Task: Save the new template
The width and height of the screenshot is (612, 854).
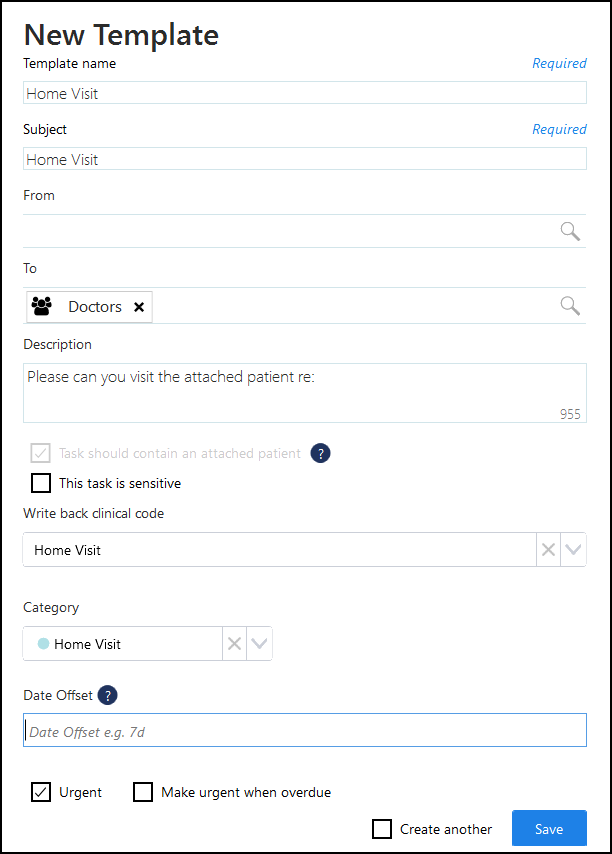Action: pos(549,828)
